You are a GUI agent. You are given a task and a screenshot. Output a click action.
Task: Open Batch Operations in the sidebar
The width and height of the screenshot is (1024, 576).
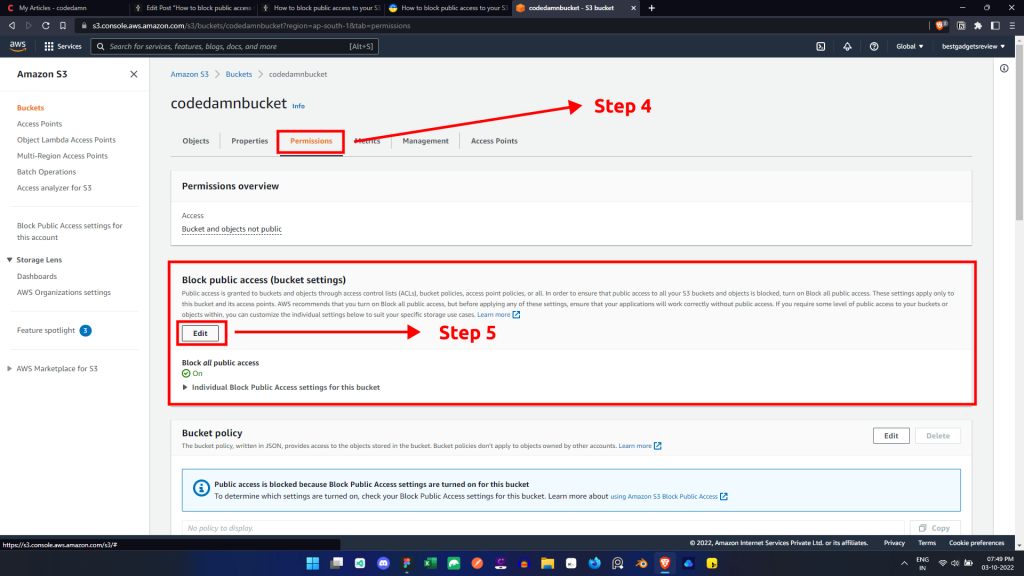tap(46, 172)
